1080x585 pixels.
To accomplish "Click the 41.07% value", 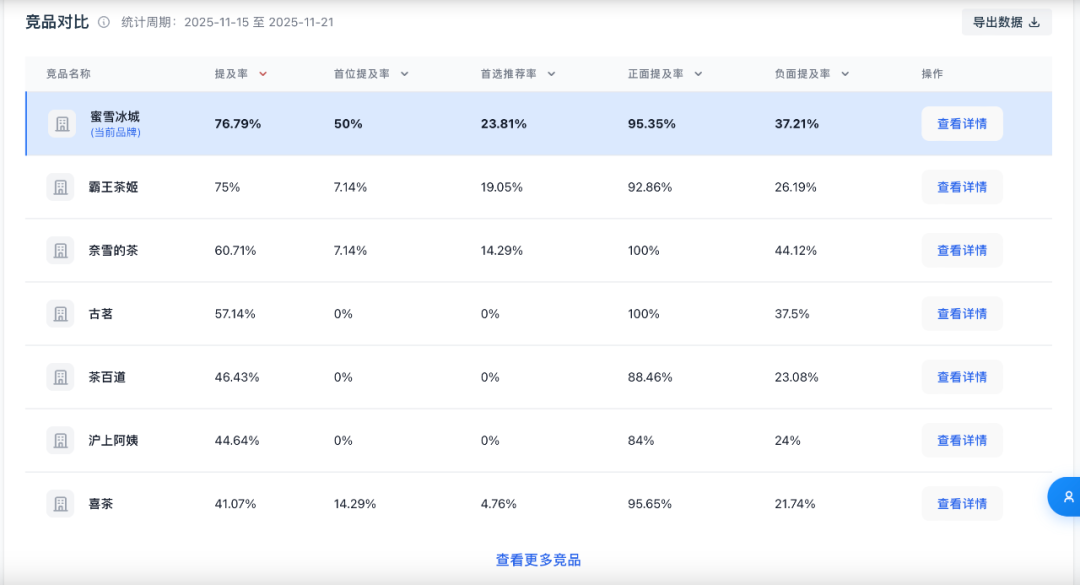I will click(x=235, y=504).
